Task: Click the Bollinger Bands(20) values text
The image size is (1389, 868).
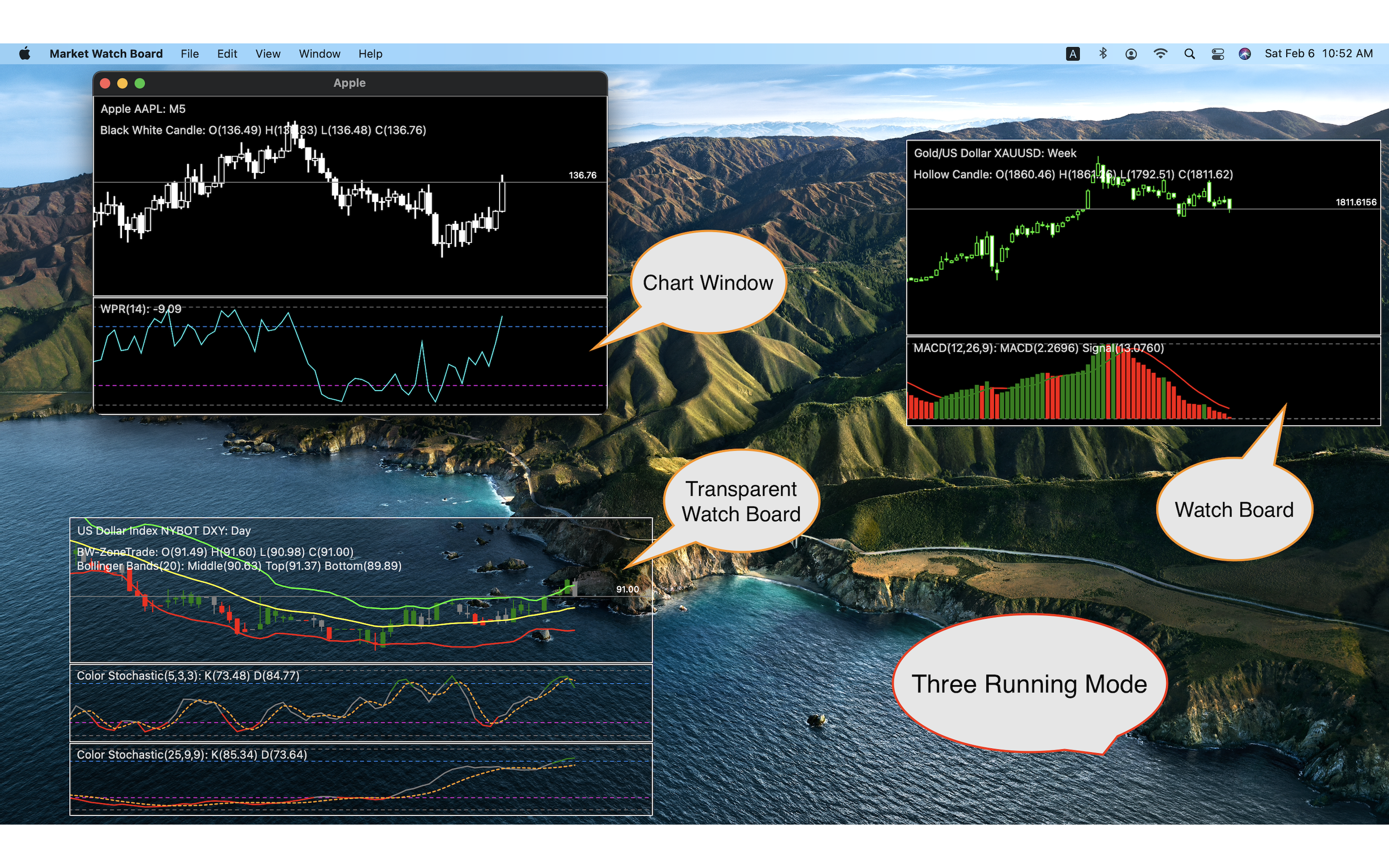Action: pyautogui.click(x=239, y=566)
